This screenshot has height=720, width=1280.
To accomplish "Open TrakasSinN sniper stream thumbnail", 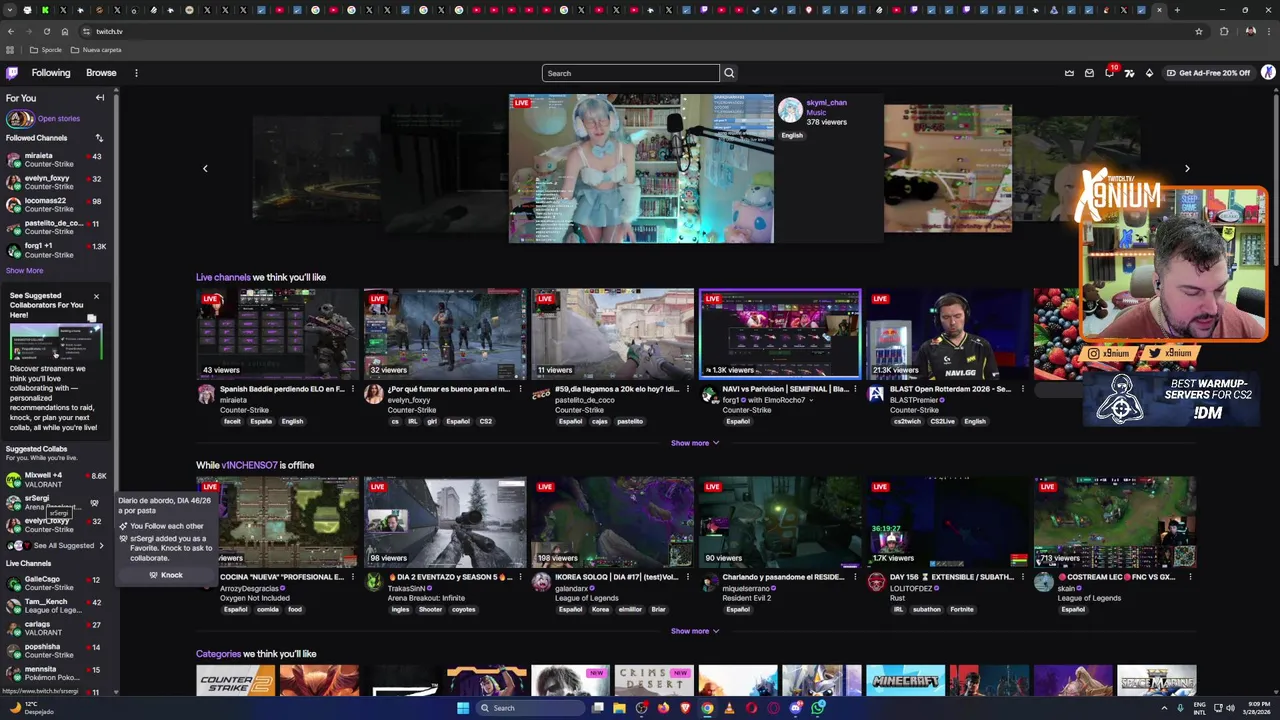I will point(445,522).
